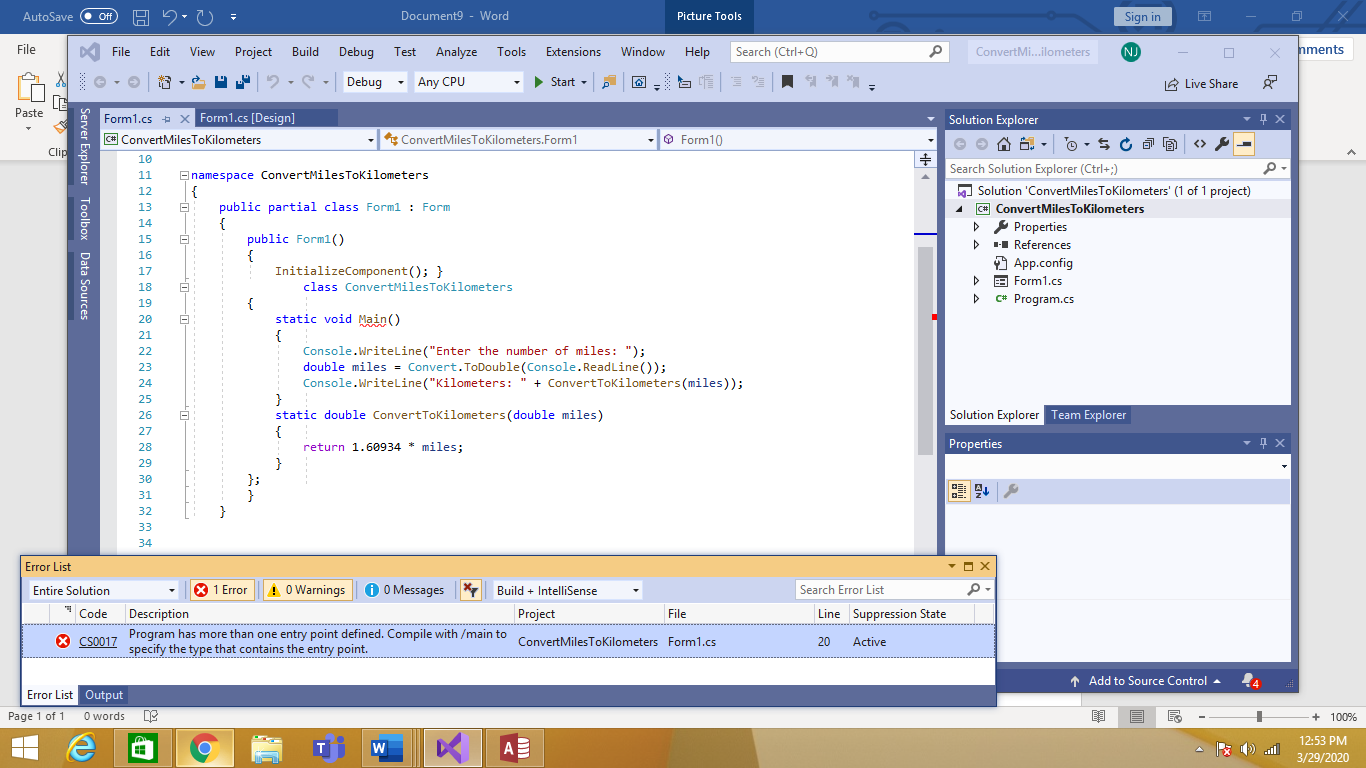This screenshot has width=1366, height=768.
Task: Click the Word zoom slider
Action: [x=1259, y=717]
